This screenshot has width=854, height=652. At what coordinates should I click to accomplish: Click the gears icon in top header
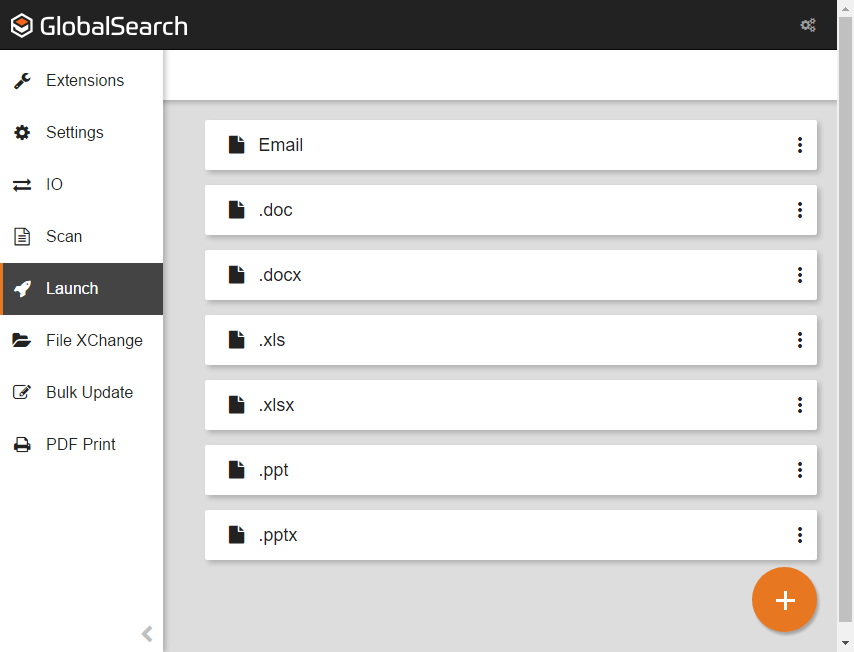pyautogui.click(x=808, y=26)
